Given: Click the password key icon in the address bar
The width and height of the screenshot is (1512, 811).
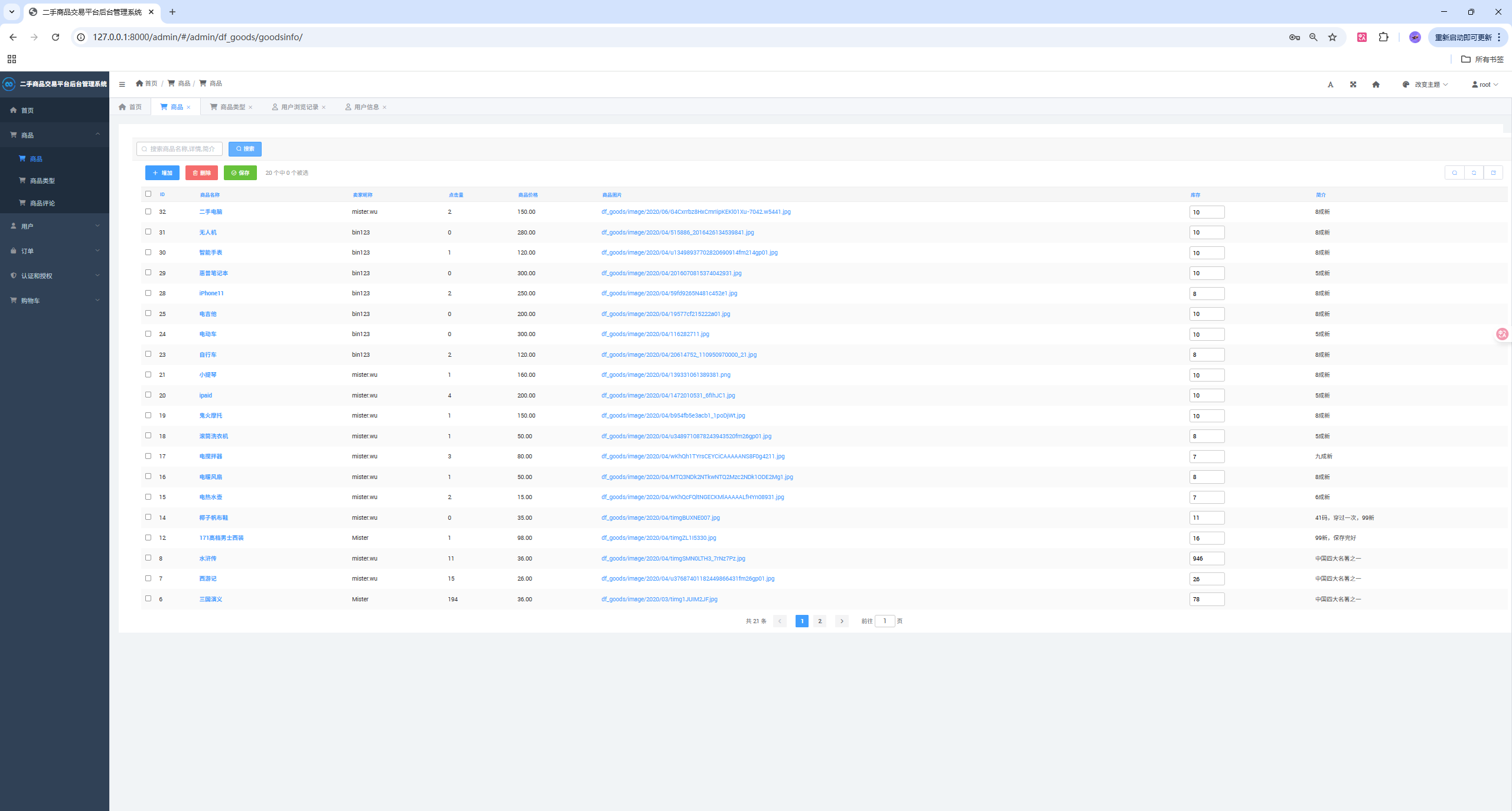Looking at the screenshot, I should pyautogui.click(x=1295, y=37).
